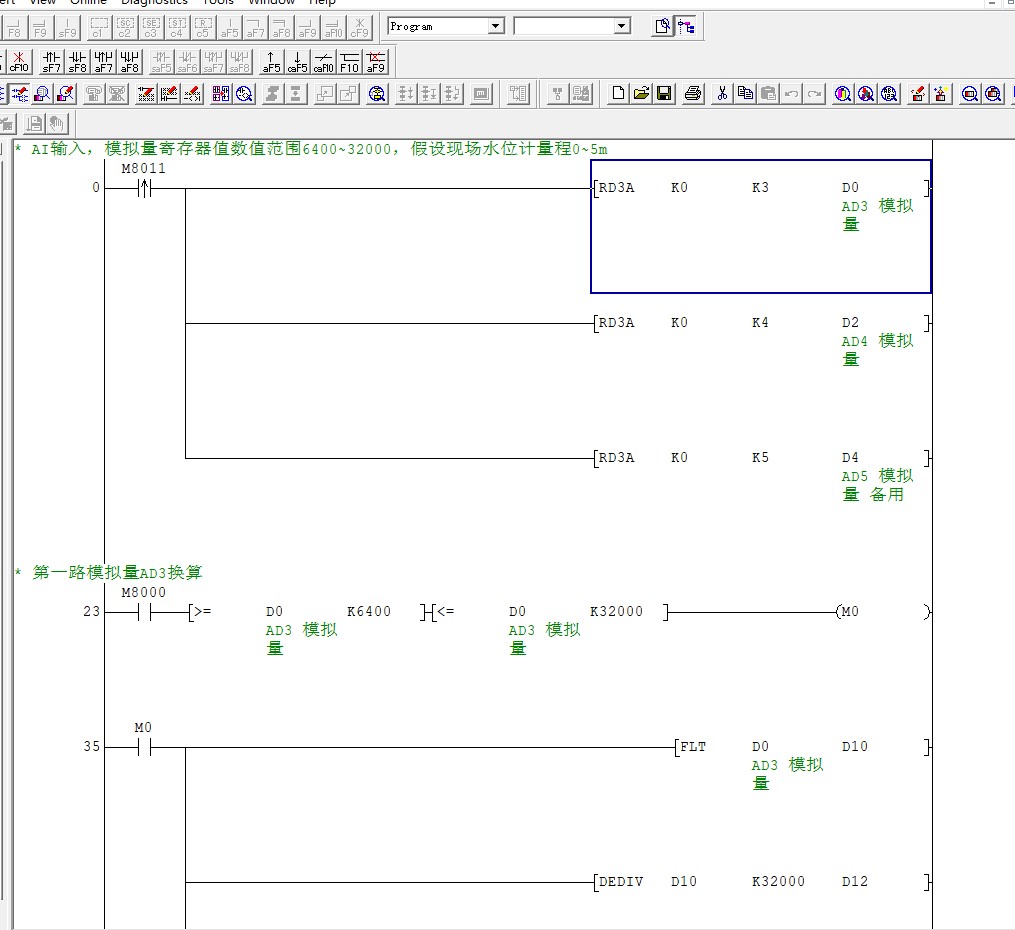Image resolution: width=1015 pixels, height=930 pixels.
Task: Select the M0 output coil on rung 23
Action: coord(850,612)
